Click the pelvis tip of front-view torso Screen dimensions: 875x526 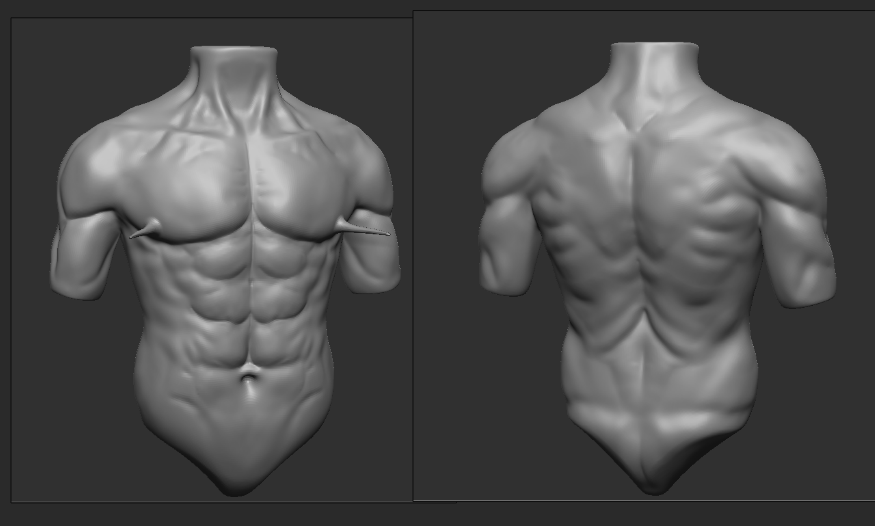(x=236, y=480)
